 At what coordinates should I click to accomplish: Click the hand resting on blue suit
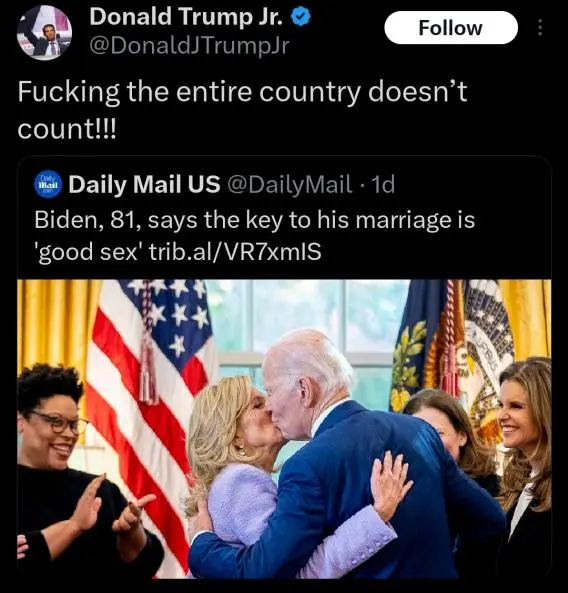tap(390, 484)
